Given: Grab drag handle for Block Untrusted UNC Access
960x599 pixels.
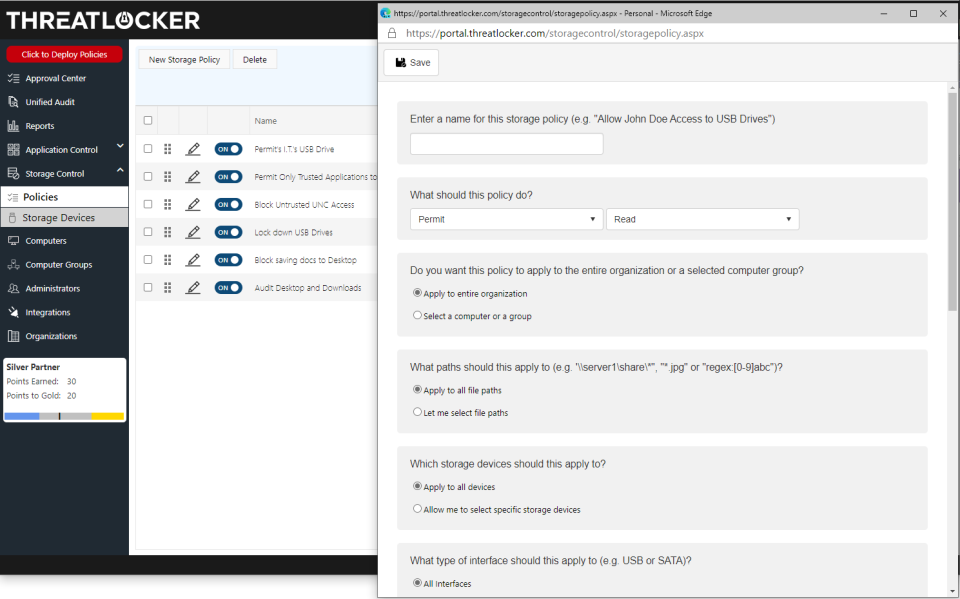Looking at the screenshot, I should [x=168, y=205].
